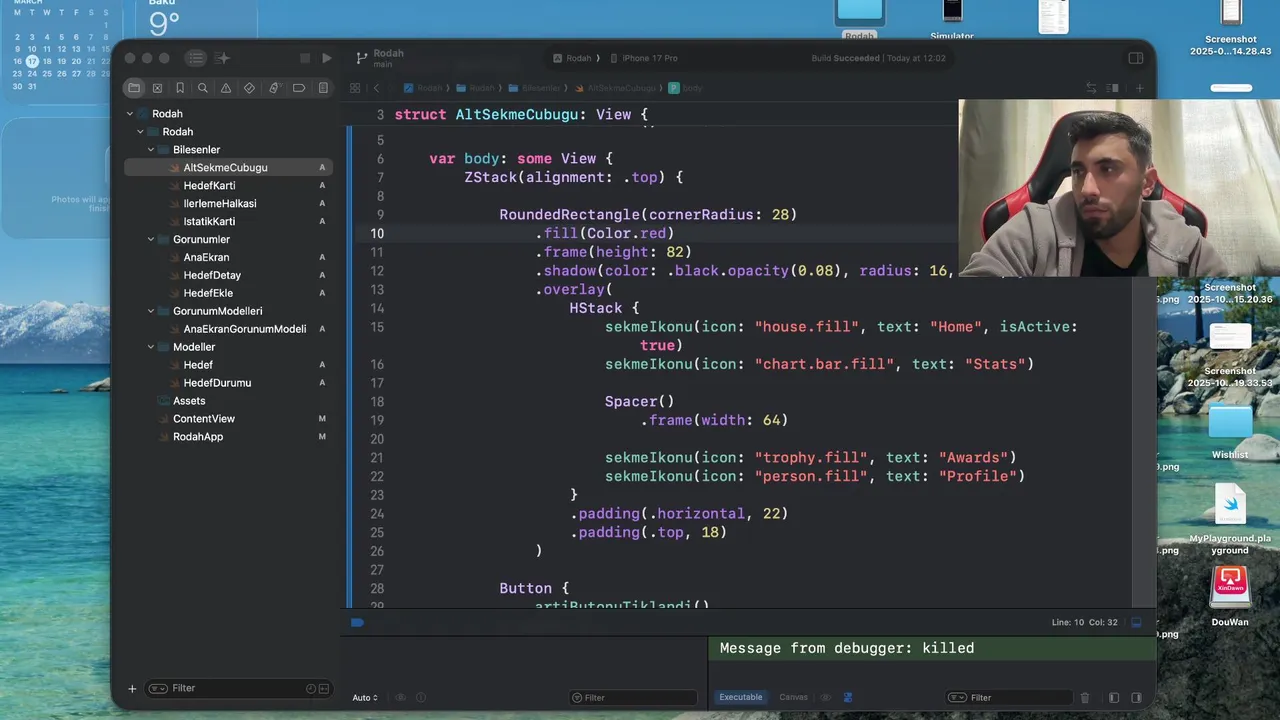Click the blue breakpoint toggle in debug bar

tap(357, 622)
